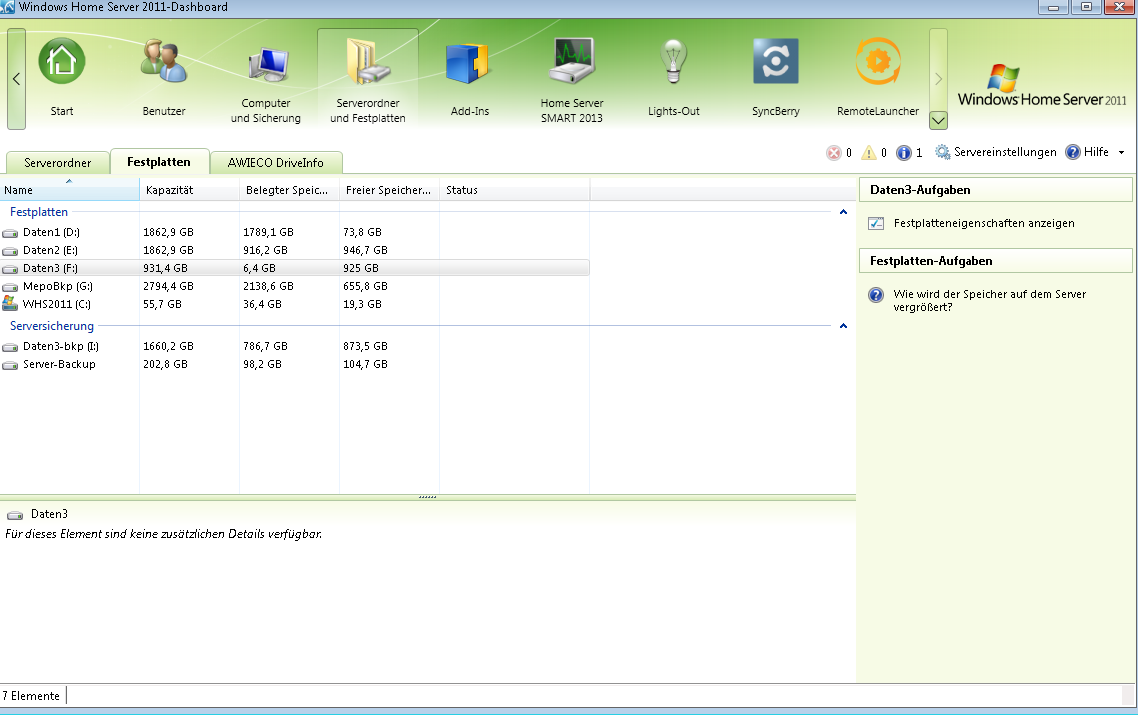
Task: Click the yellow warning alerts icon
Action: click(869, 152)
